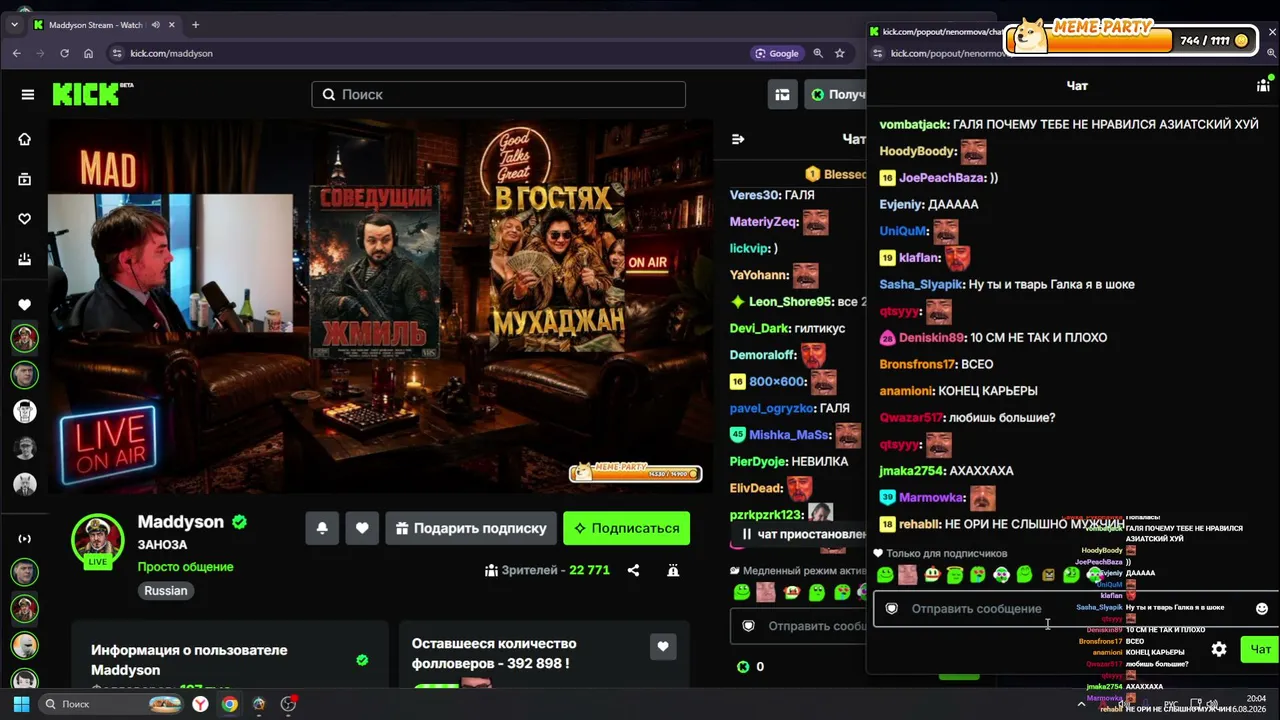Image resolution: width=1280 pixels, height=720 pixels.
Task: Bookmark the page with the star icon
Action: tap(840, 53)
